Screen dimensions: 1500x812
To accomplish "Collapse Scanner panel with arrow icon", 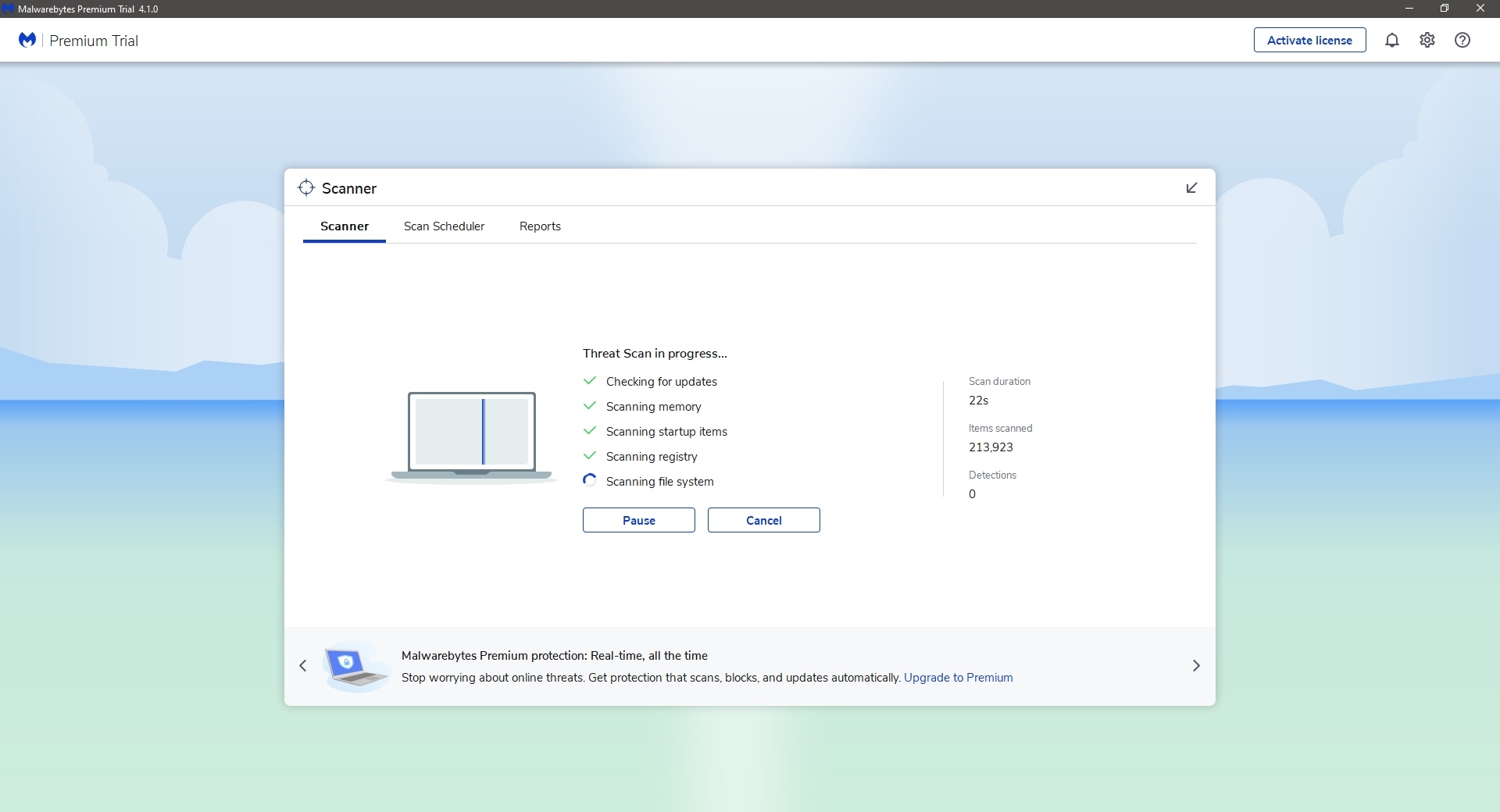I will (x=1191, y=187).
